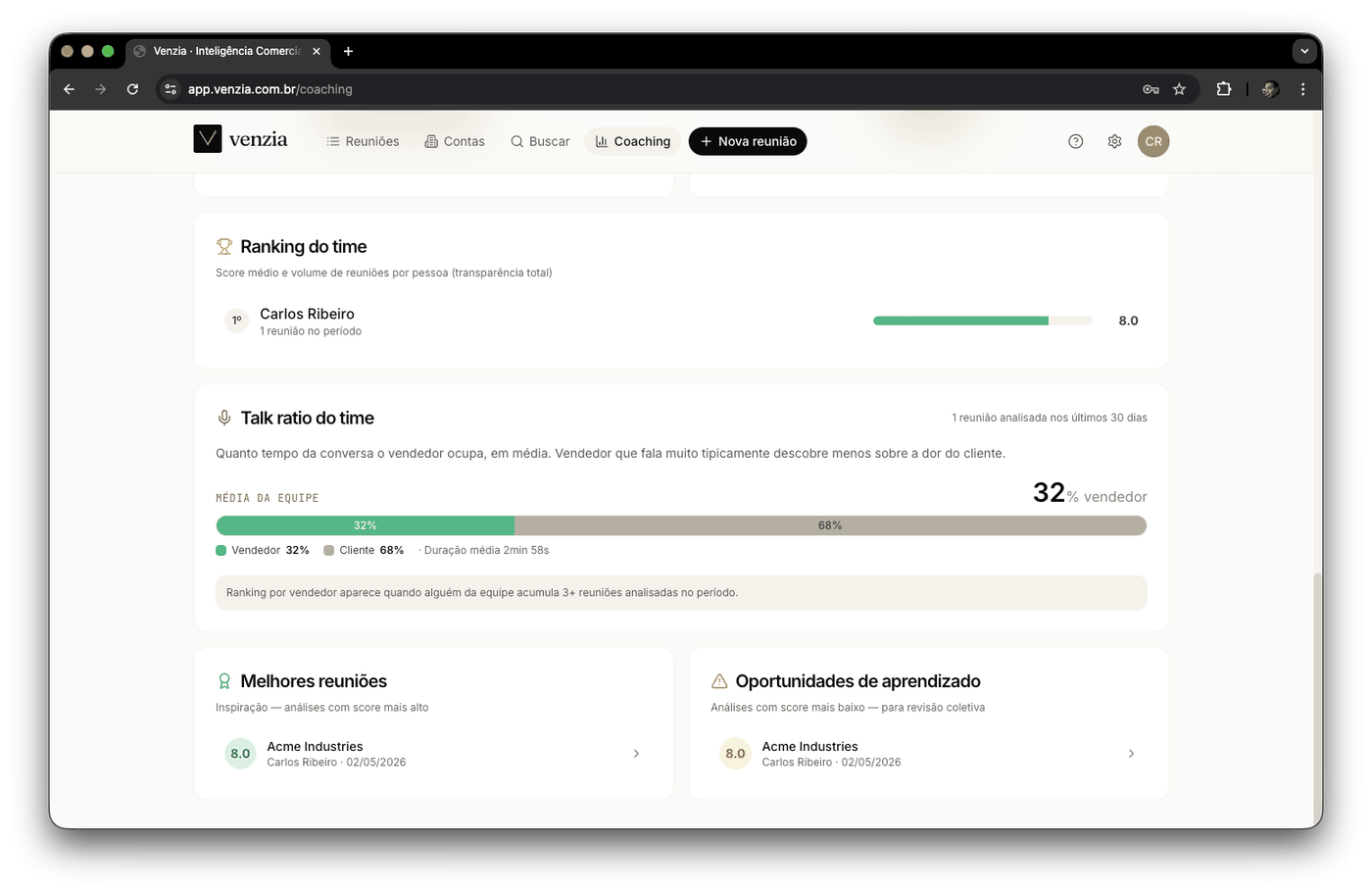Click the ranking info note about 3+ reuniões
The height and width of the screenshot is (894, 1372).
tap(681, 593)
